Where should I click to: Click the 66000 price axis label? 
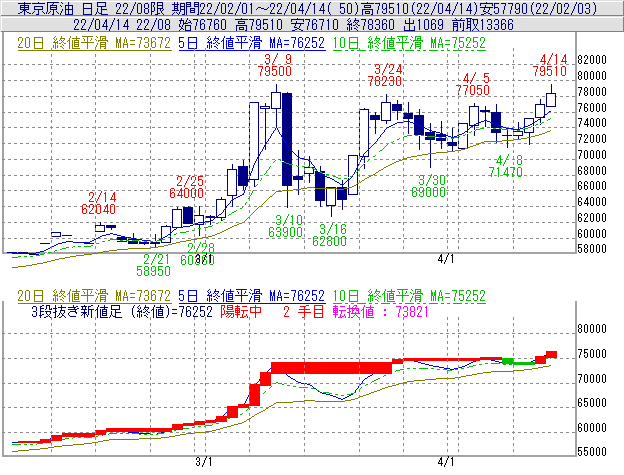[x=592, y=186]
